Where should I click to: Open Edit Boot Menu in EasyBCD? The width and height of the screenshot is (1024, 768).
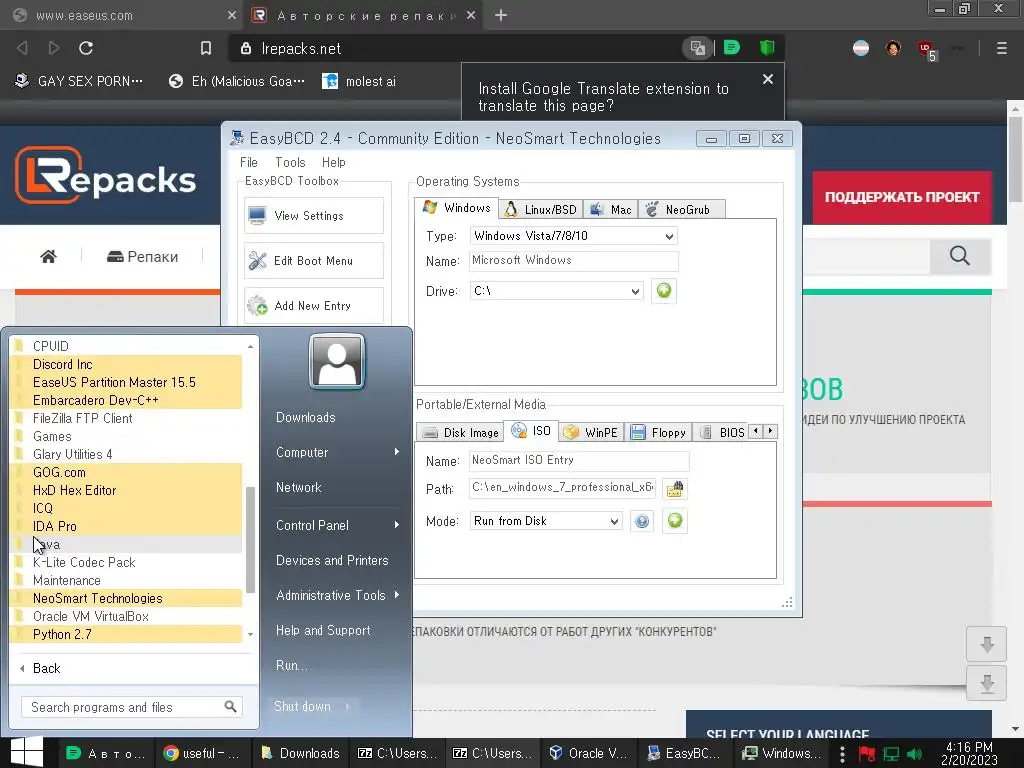click(x=313, y=261)
